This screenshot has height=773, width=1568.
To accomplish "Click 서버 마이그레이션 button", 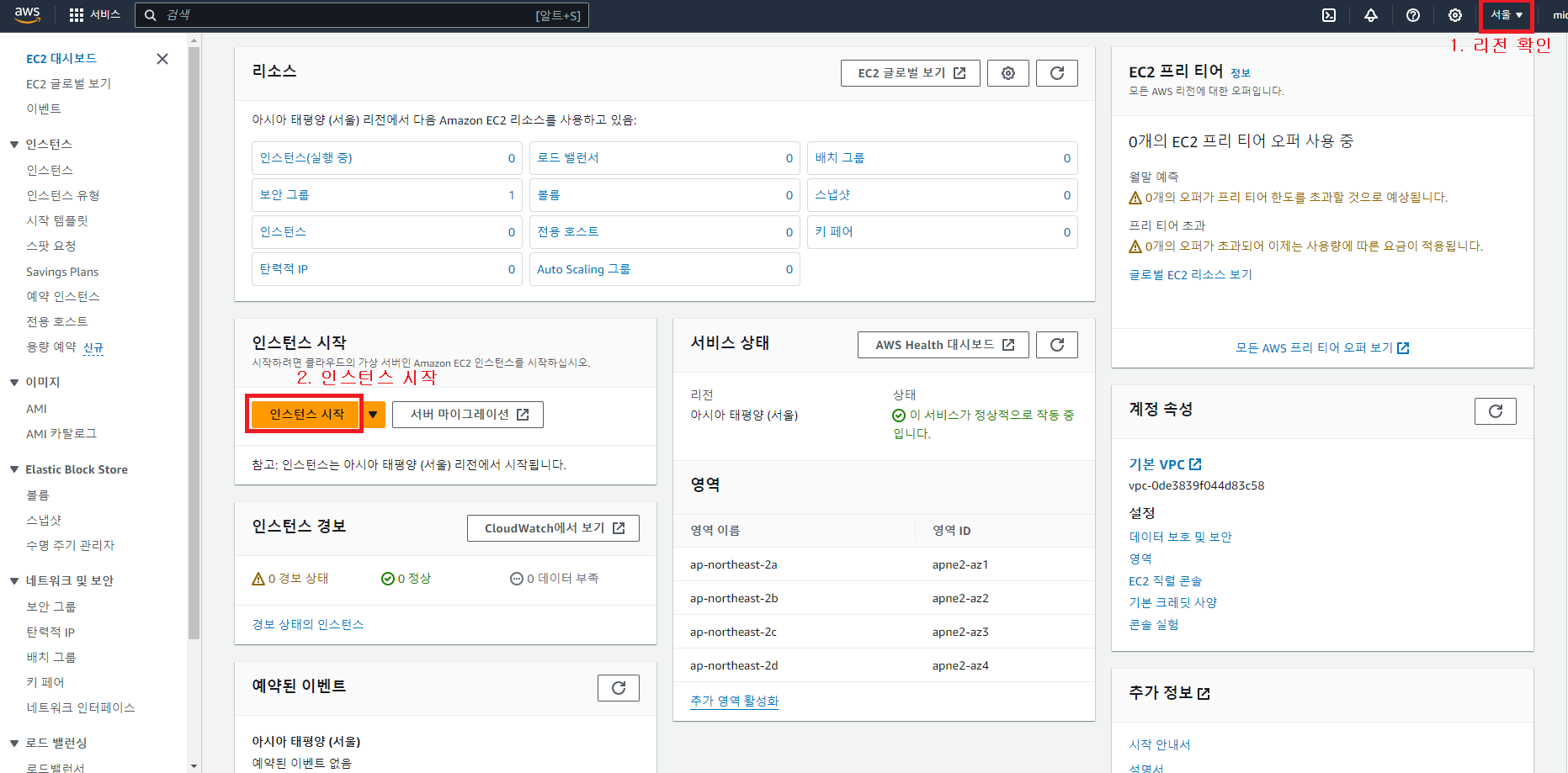I will click(468, 415).
